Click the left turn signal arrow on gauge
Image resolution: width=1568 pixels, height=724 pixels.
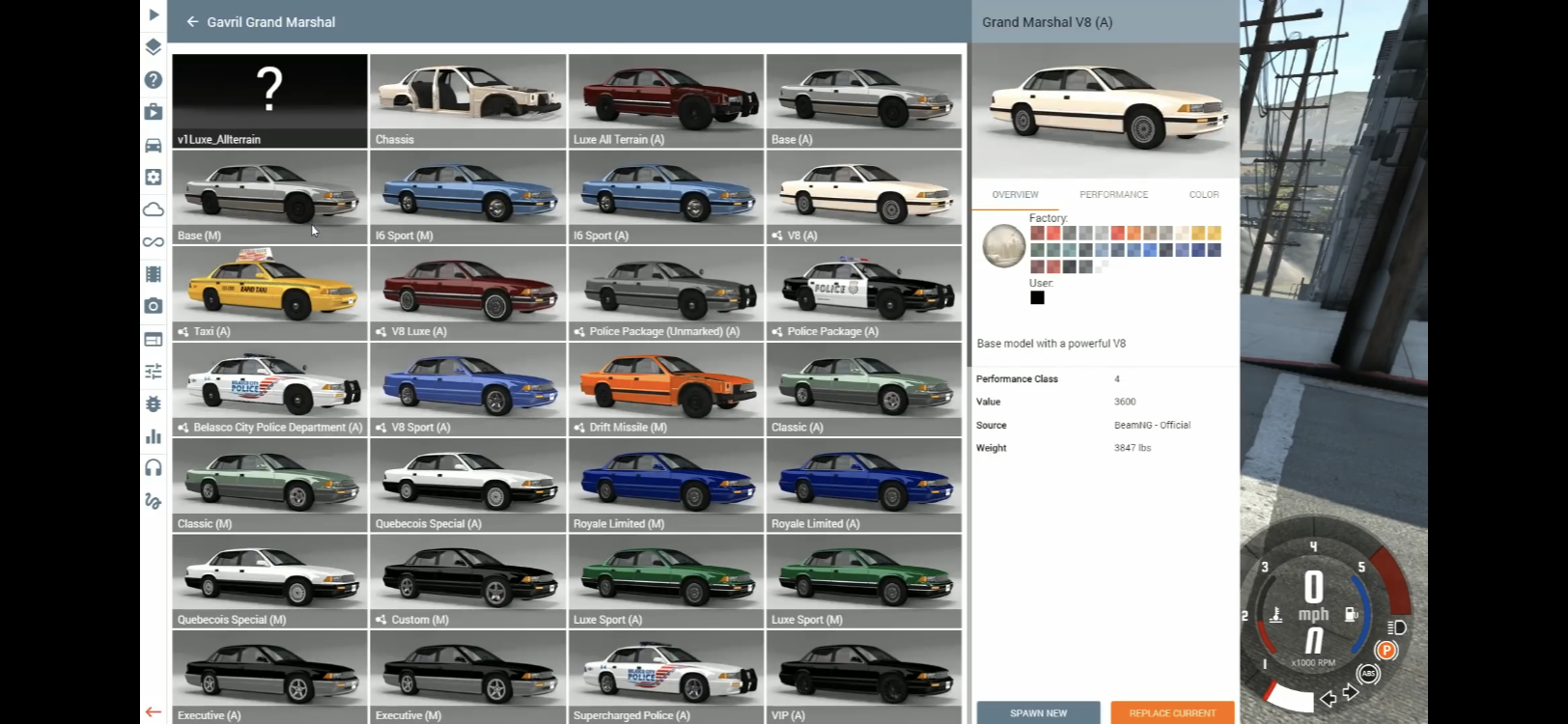(1330, 698)
